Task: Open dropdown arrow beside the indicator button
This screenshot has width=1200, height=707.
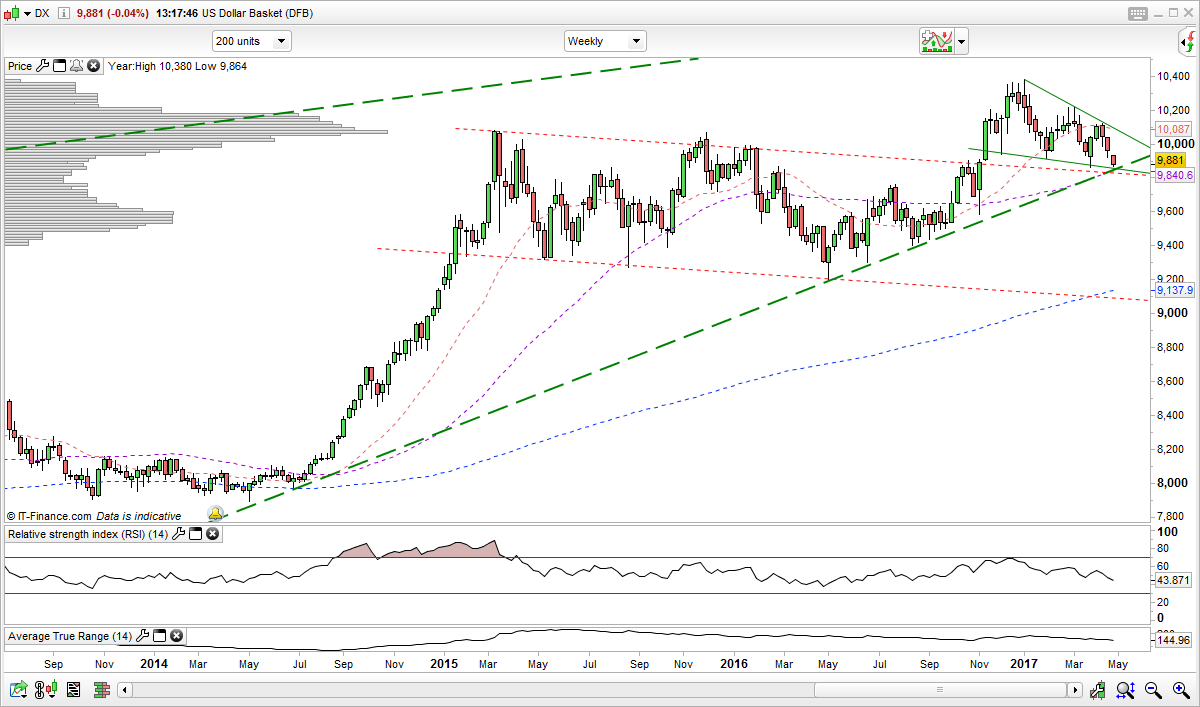Action: pos(961,41)
